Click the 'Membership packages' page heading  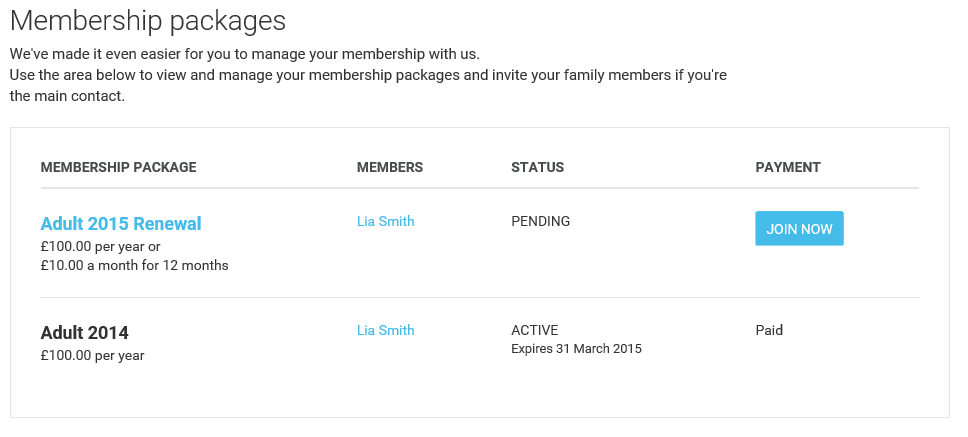[x=148, y=20]
